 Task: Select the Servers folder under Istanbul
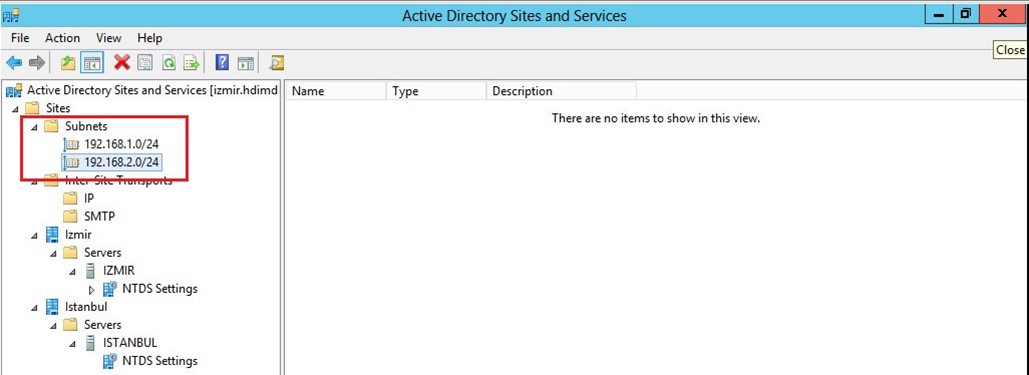pos(102,324)
